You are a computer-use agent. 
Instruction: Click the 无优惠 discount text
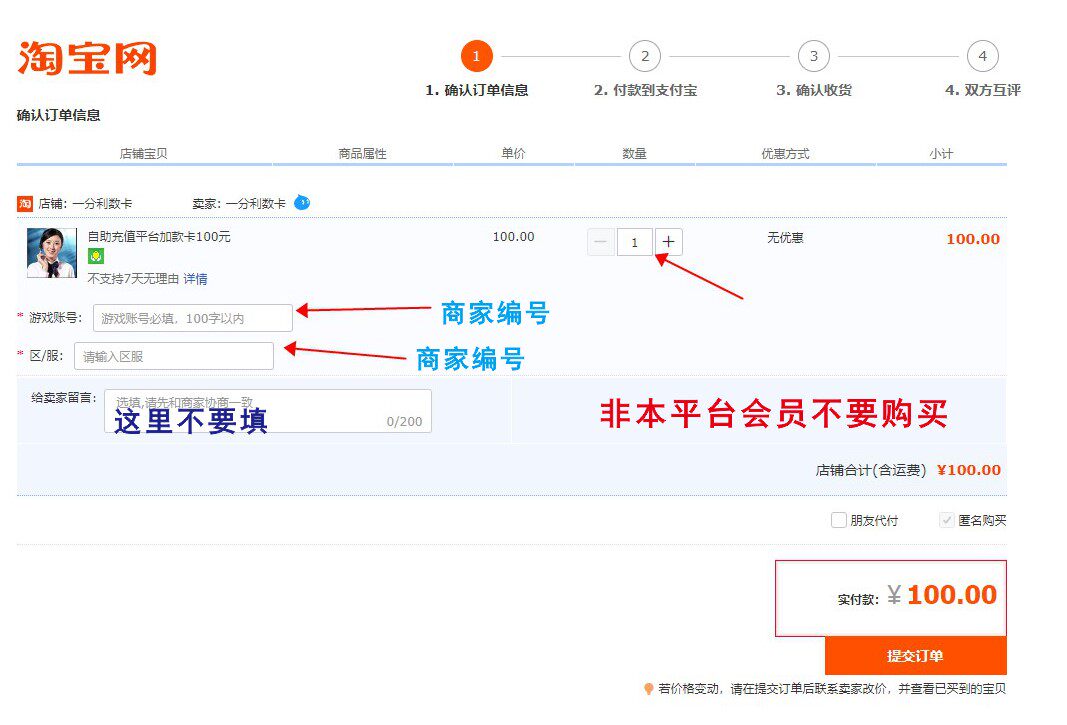pyautogui.click(x=785, y=238)
